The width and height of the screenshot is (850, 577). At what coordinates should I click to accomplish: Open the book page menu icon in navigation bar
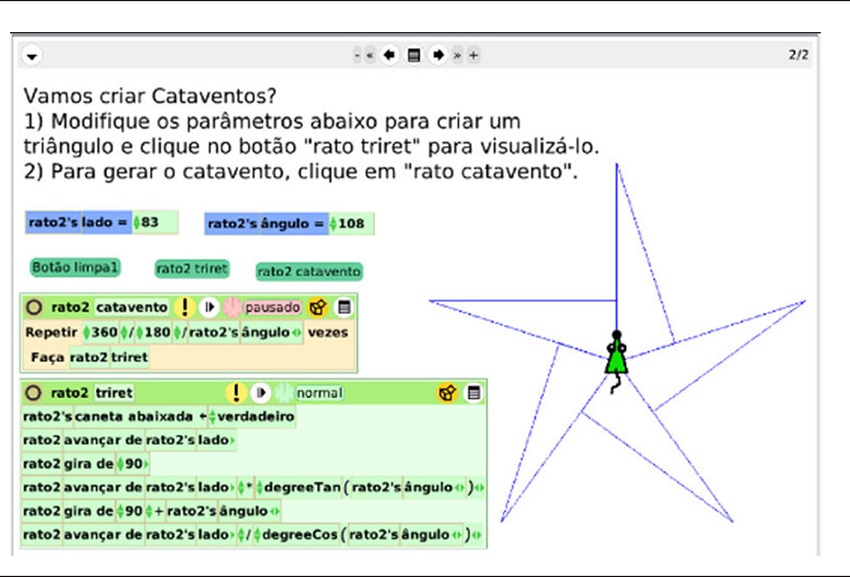click(x=413, y=55)
